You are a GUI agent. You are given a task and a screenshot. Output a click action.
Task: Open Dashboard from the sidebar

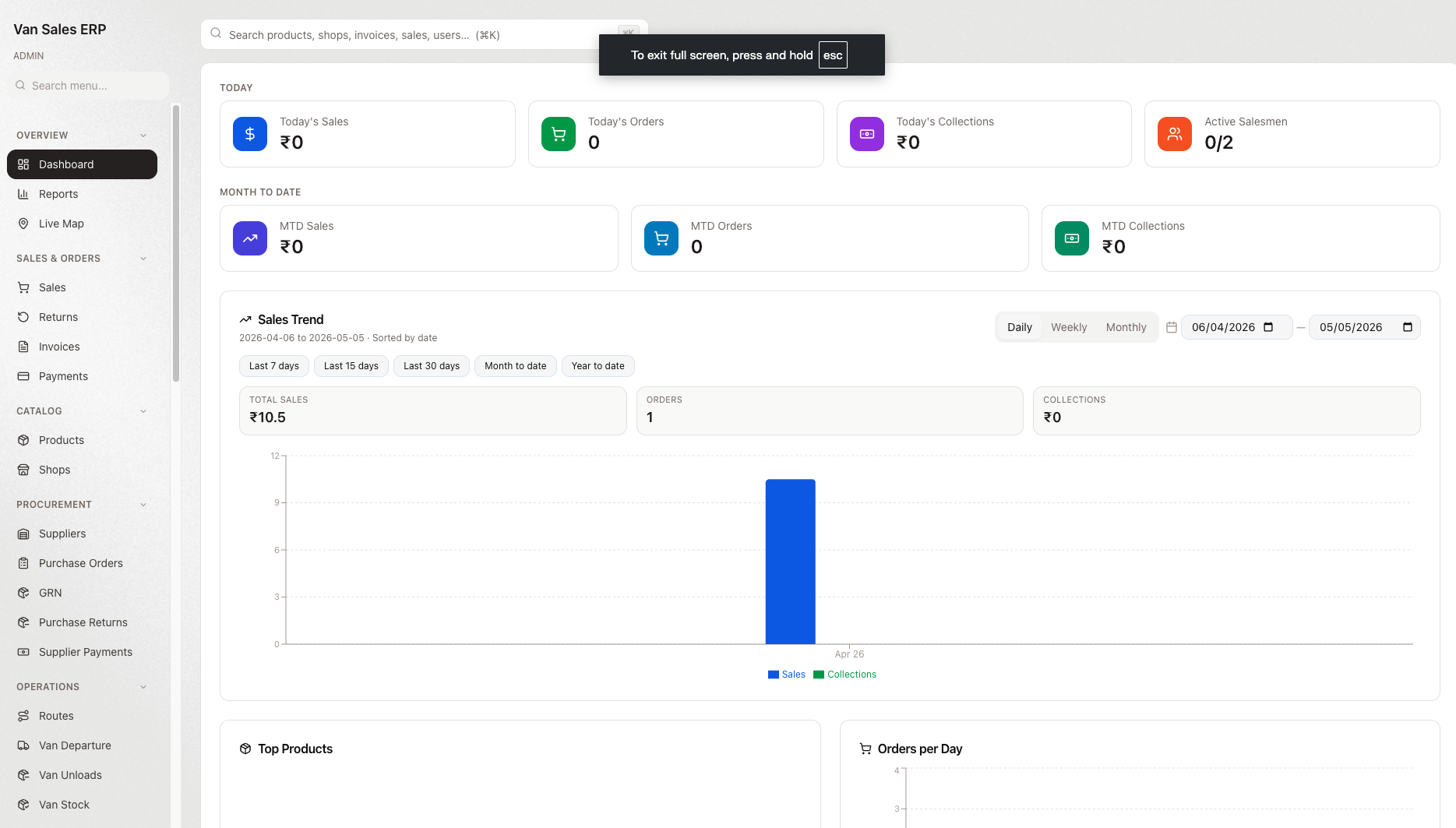(x=82, y=164)
